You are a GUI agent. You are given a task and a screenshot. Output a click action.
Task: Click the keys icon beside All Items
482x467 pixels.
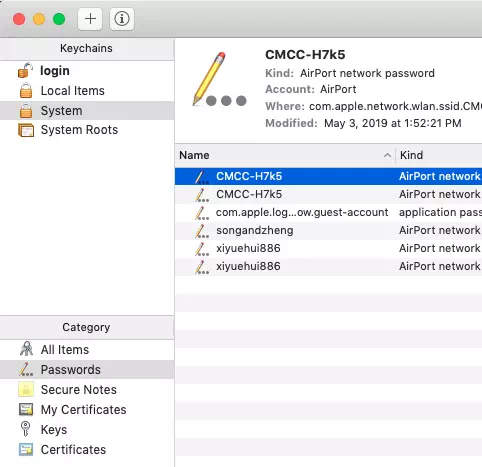(x=26, y=349)
